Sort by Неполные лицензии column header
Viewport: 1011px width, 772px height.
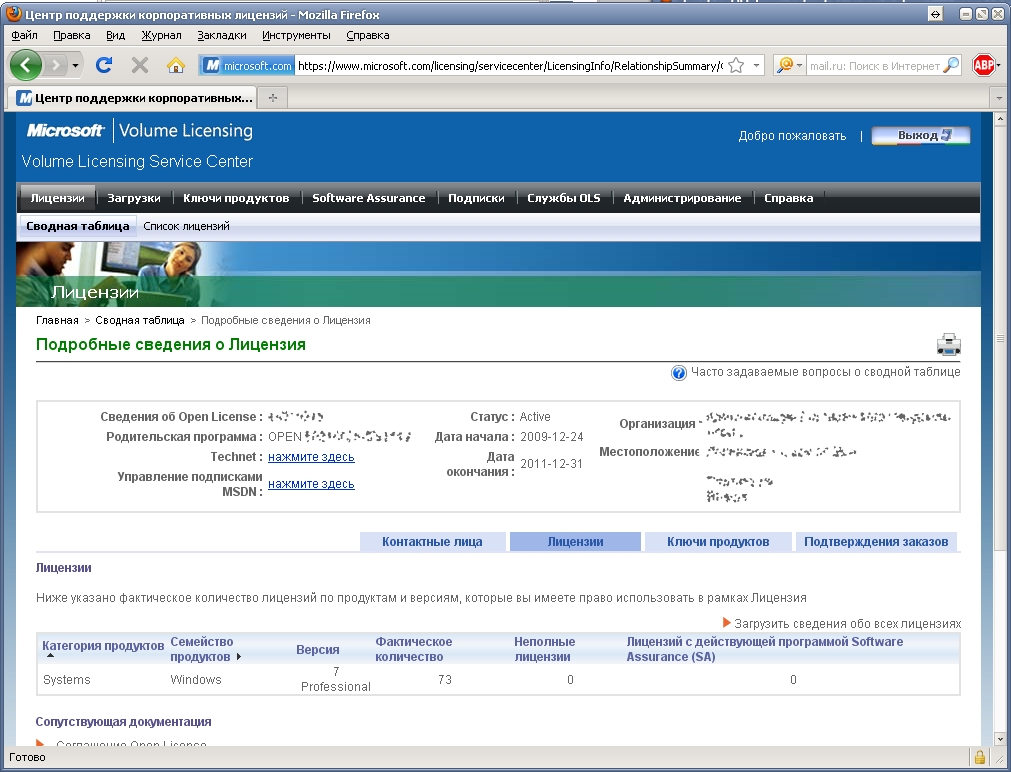click(545, 649)
